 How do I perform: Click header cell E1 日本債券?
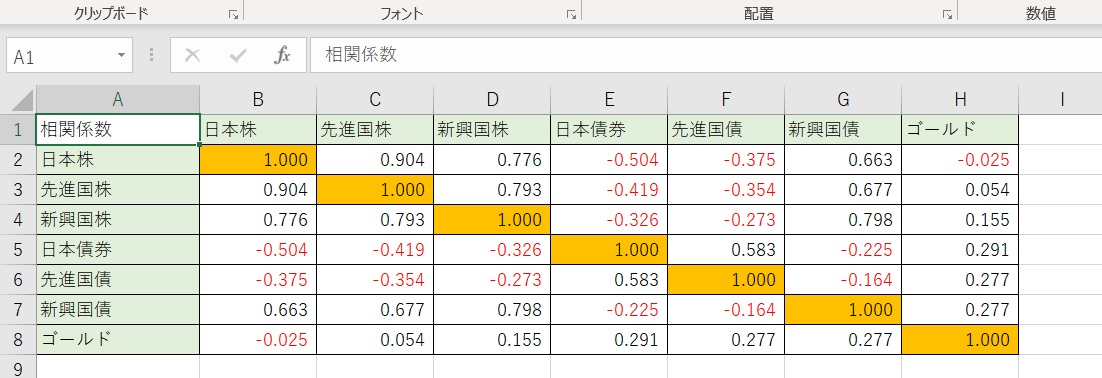(609, 130)
